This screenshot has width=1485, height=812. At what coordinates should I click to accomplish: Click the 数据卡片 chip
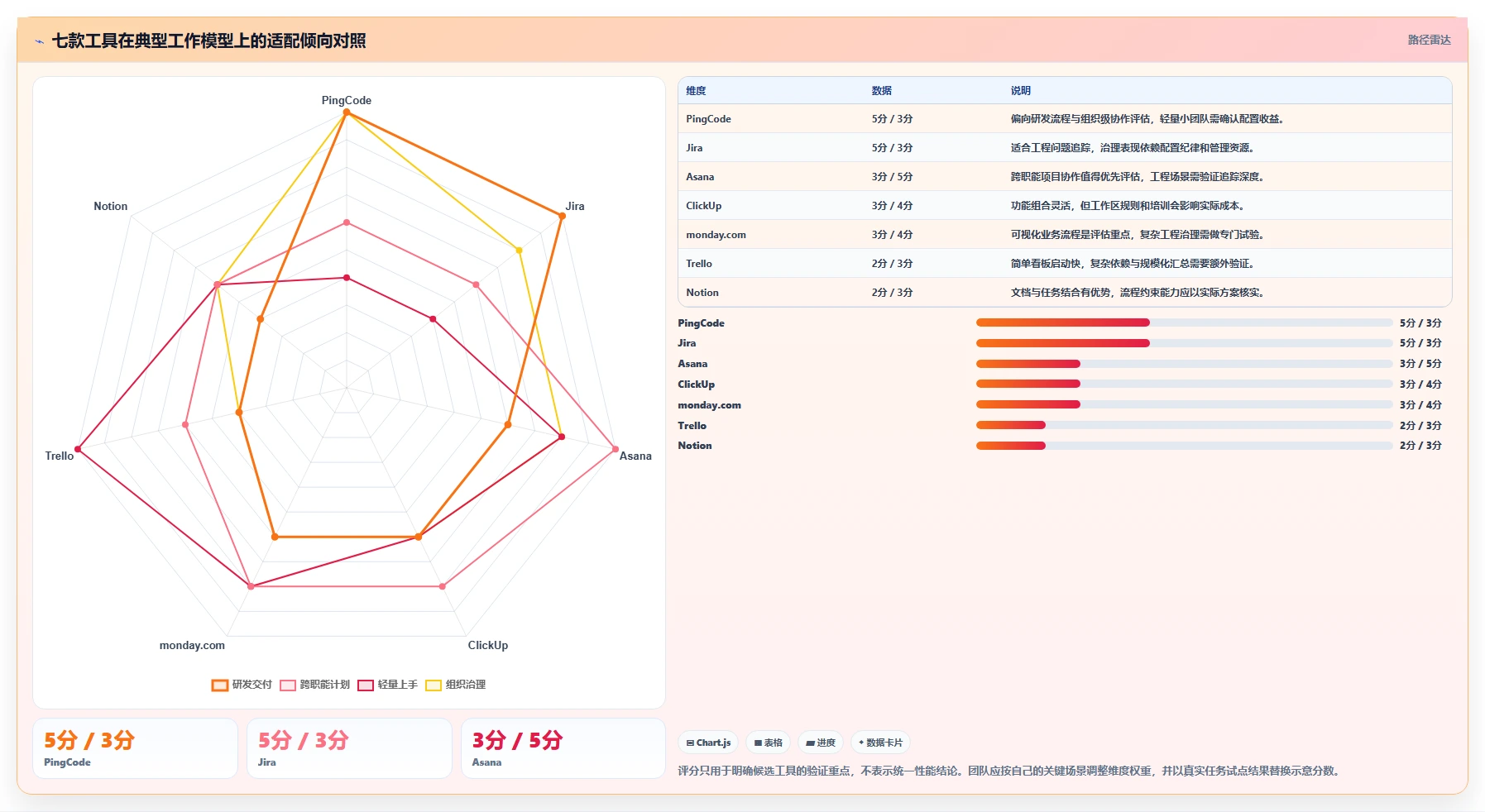880,743
